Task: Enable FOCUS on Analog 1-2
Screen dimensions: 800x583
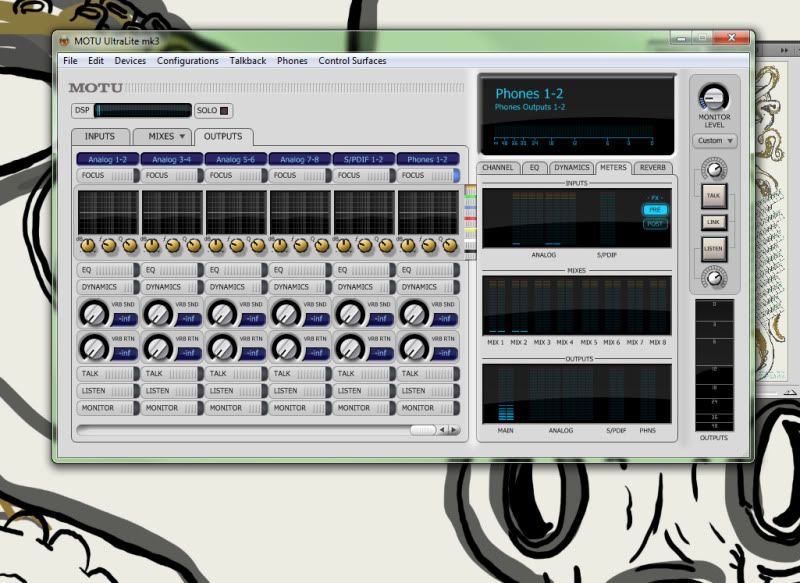Action: click(x=108, y=175)
